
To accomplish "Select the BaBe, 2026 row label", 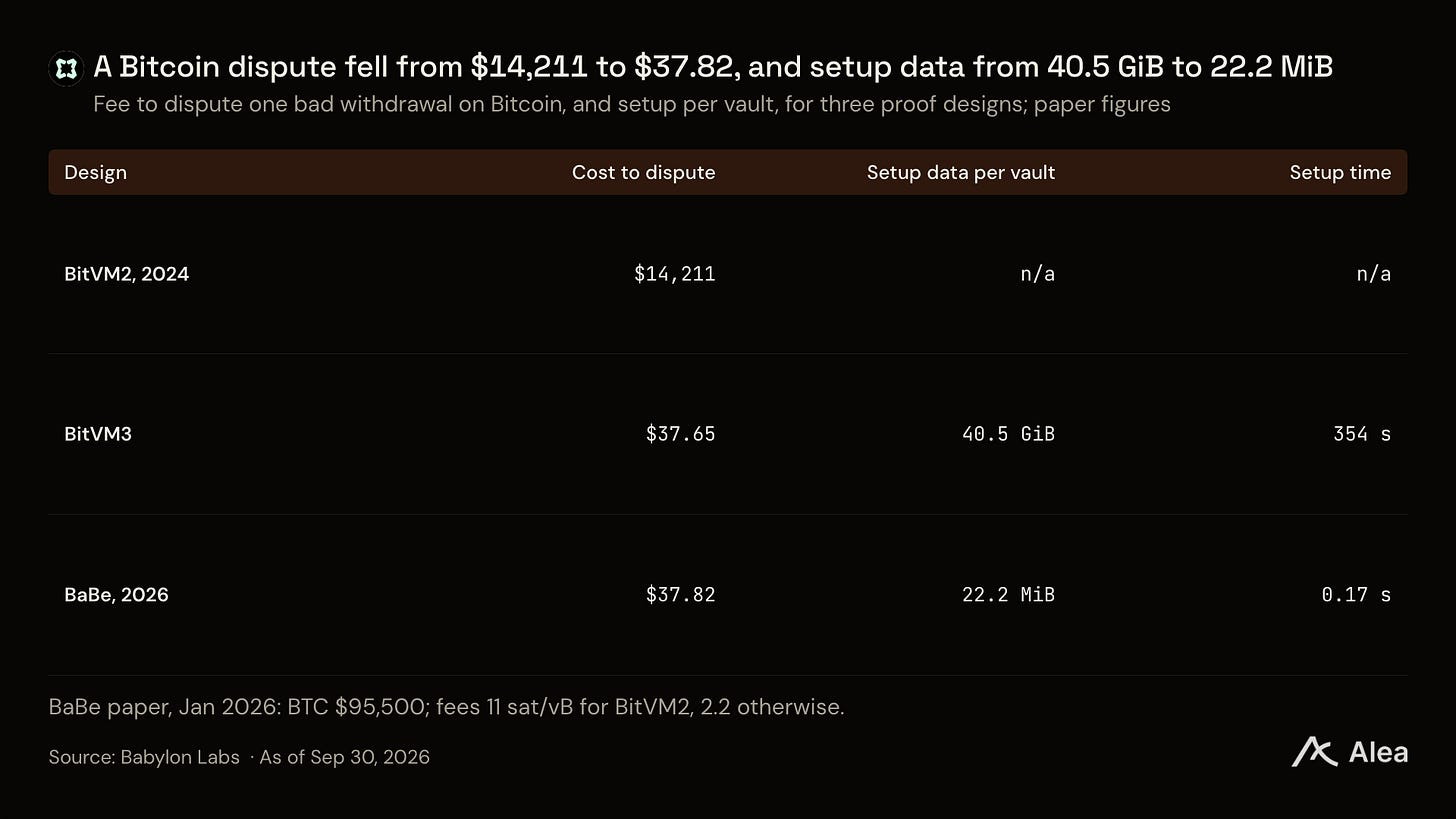I will [x=116, y=595].
